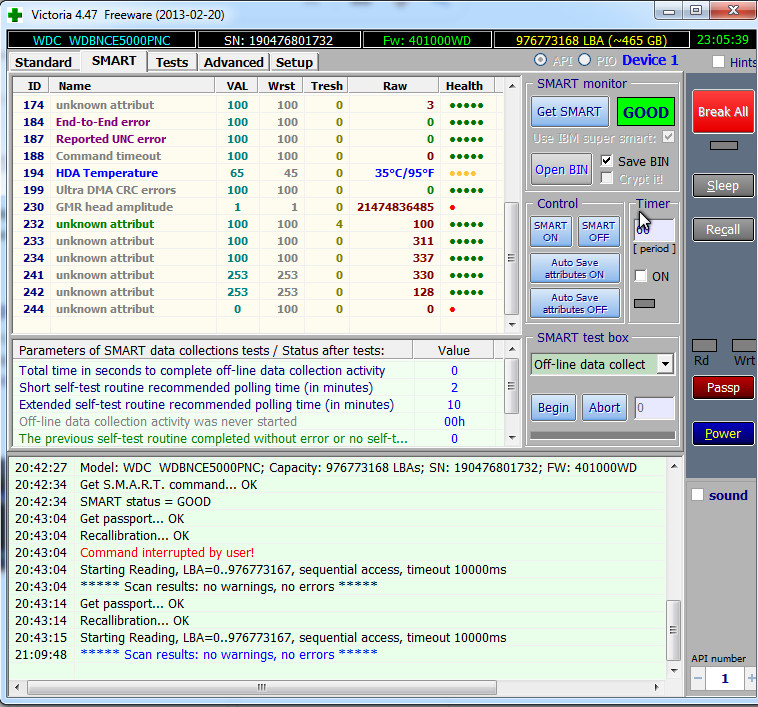This screenshot has width=758, height=707.
Task: Click the Begin test button
Action: (553, 407)
